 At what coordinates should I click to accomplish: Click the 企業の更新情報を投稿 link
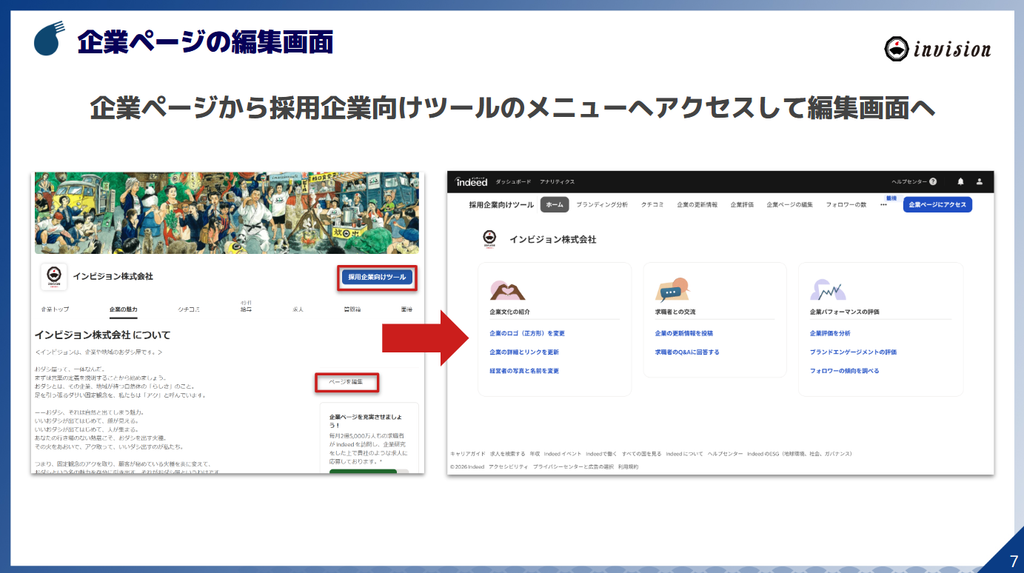(x=684, y=333)
